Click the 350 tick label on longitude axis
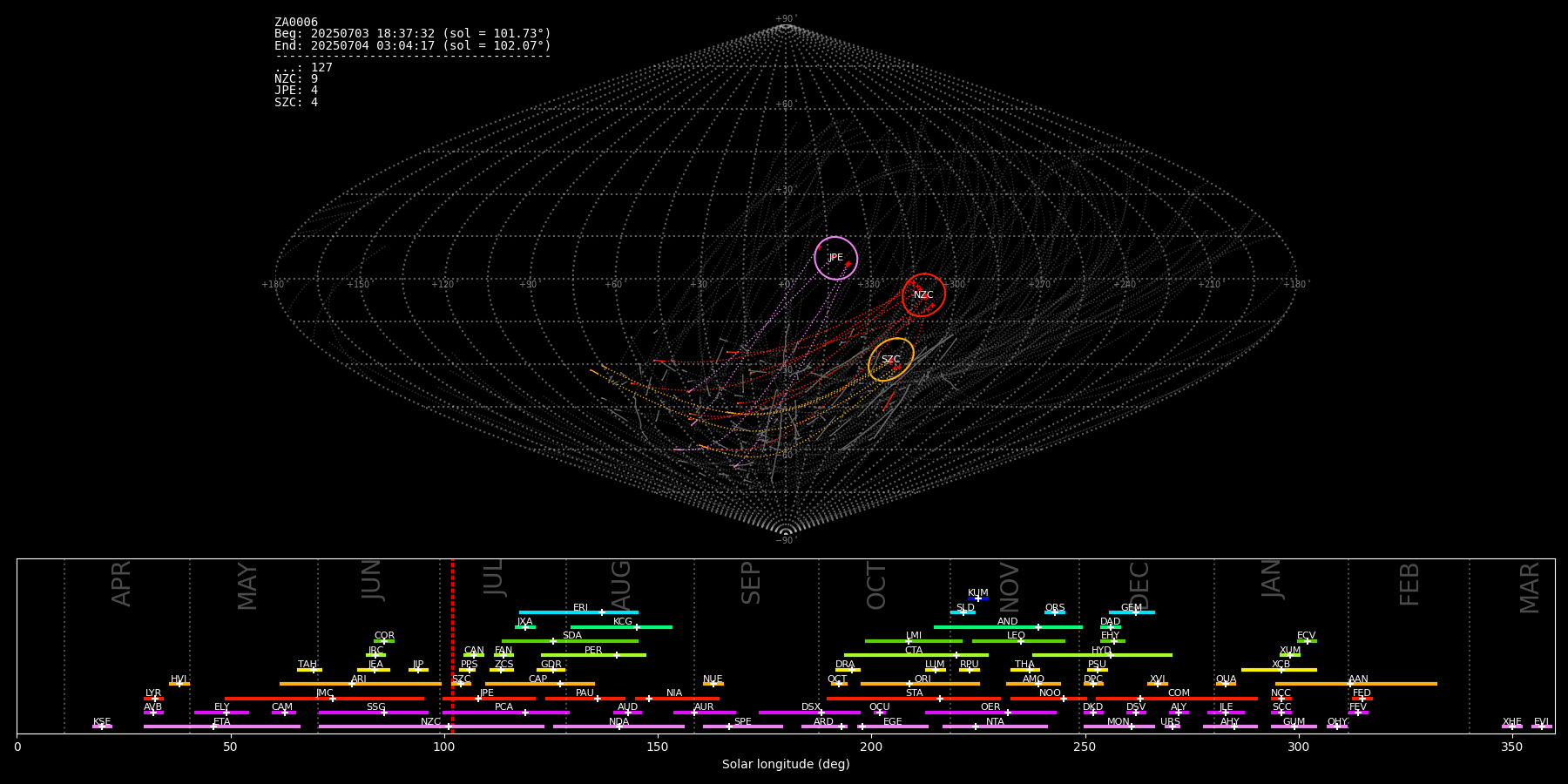Image resolution: width=1568 pixels, height=784 pixels. [x=1511, y=747]
